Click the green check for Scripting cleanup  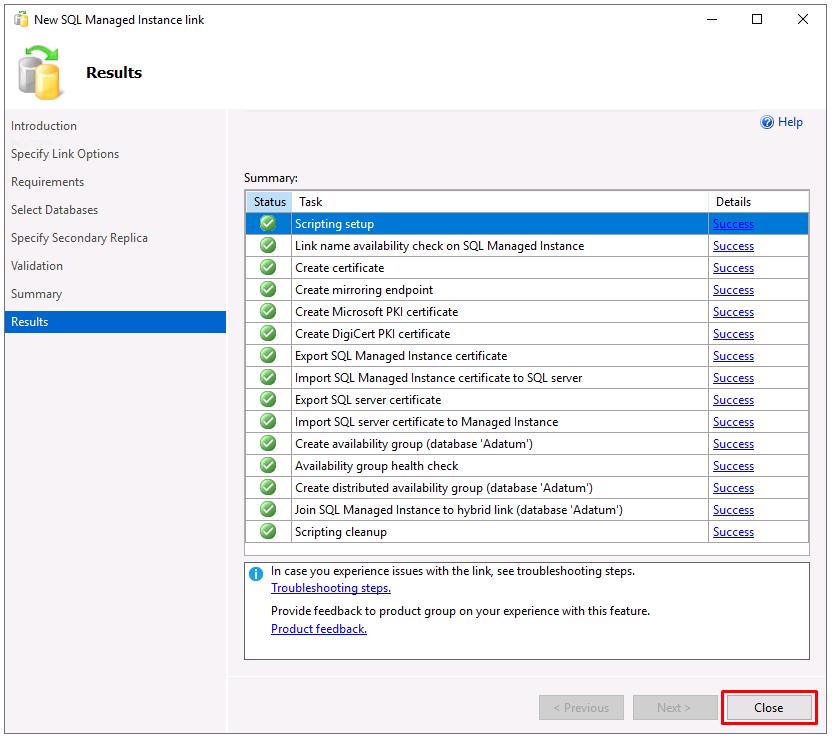click(268, 531)
